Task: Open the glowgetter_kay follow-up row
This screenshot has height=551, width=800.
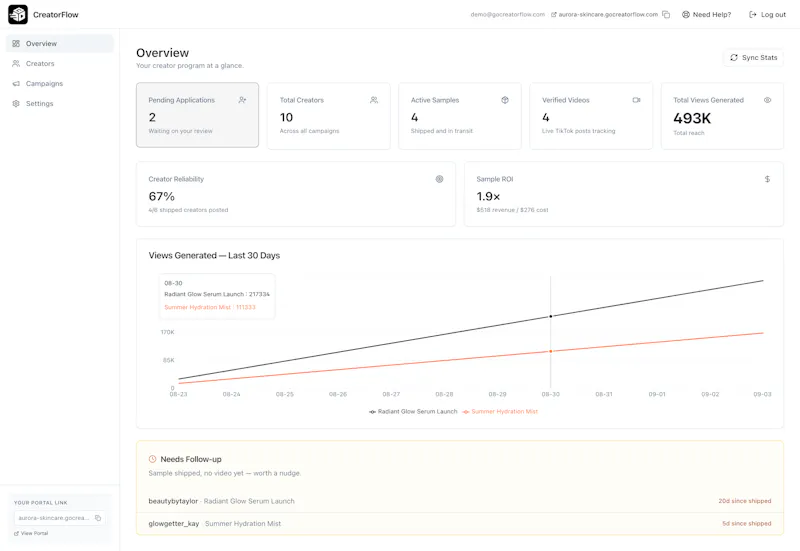Action: (x=460, y=523)
